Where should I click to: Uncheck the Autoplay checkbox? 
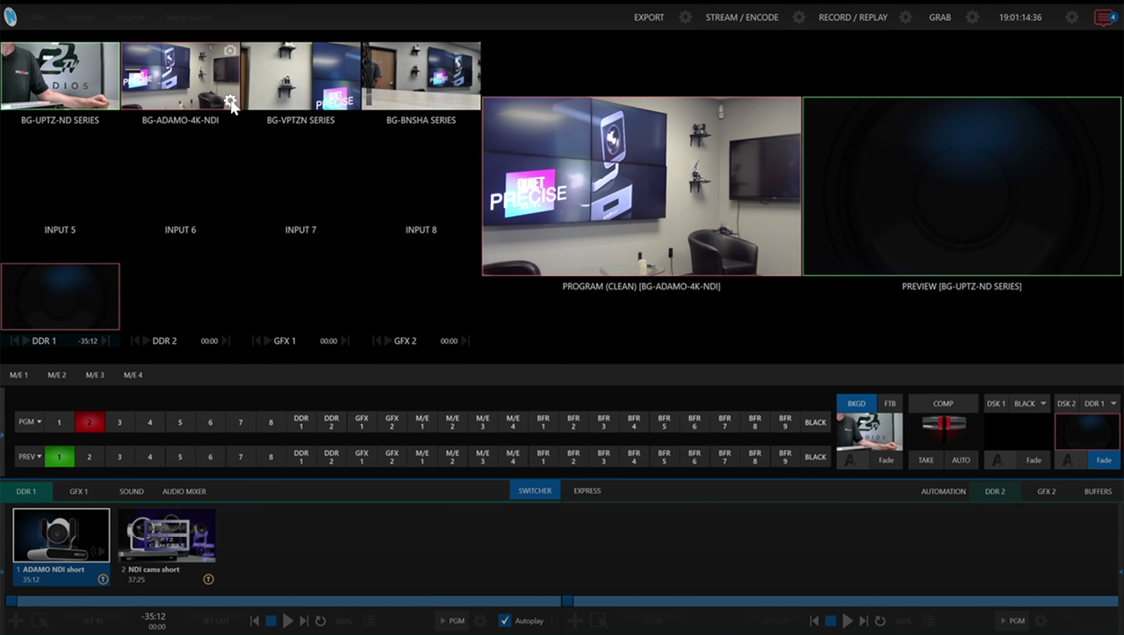coord(505,621)
